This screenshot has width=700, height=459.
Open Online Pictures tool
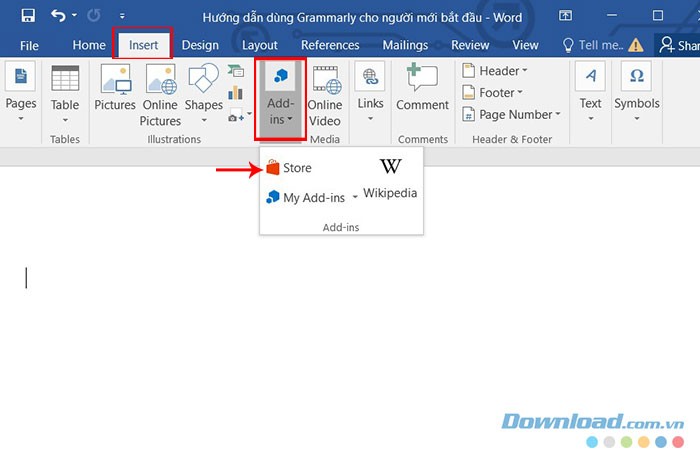(x=160, y=95)
